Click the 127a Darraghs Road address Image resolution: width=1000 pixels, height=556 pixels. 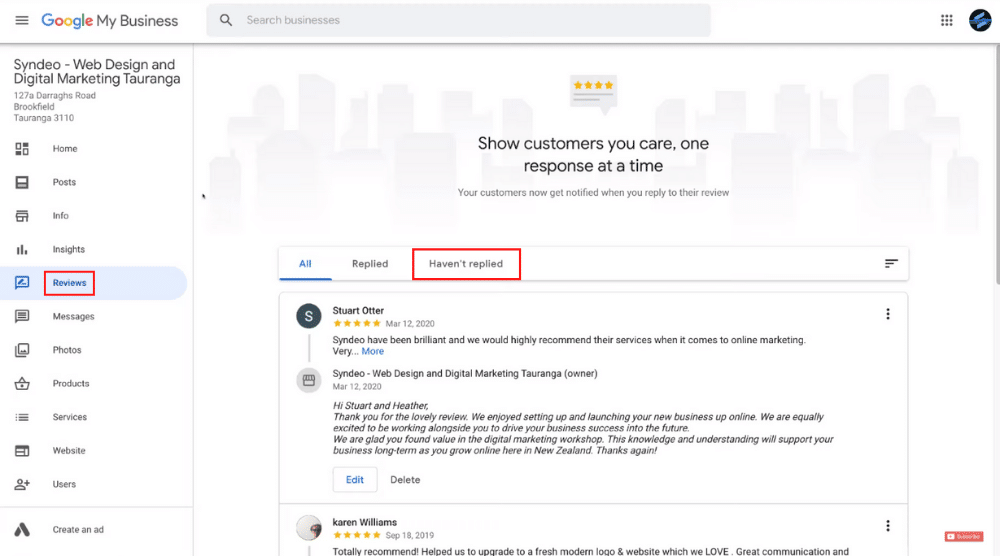click(55, 96)
